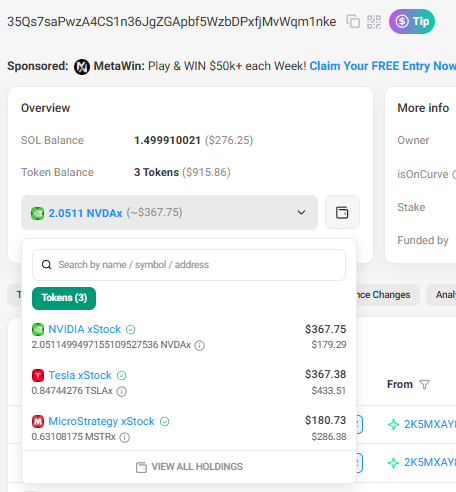The height and width of the screenshot is (492, 456).
Task: Click the MicroStrategy xStock token logo
Action: [38, 421]
